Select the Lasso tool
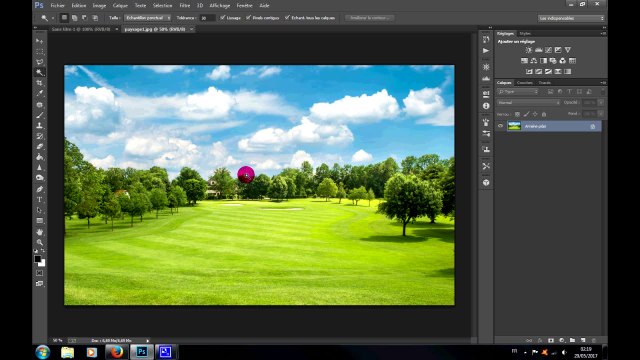 (x=40, y=62)
